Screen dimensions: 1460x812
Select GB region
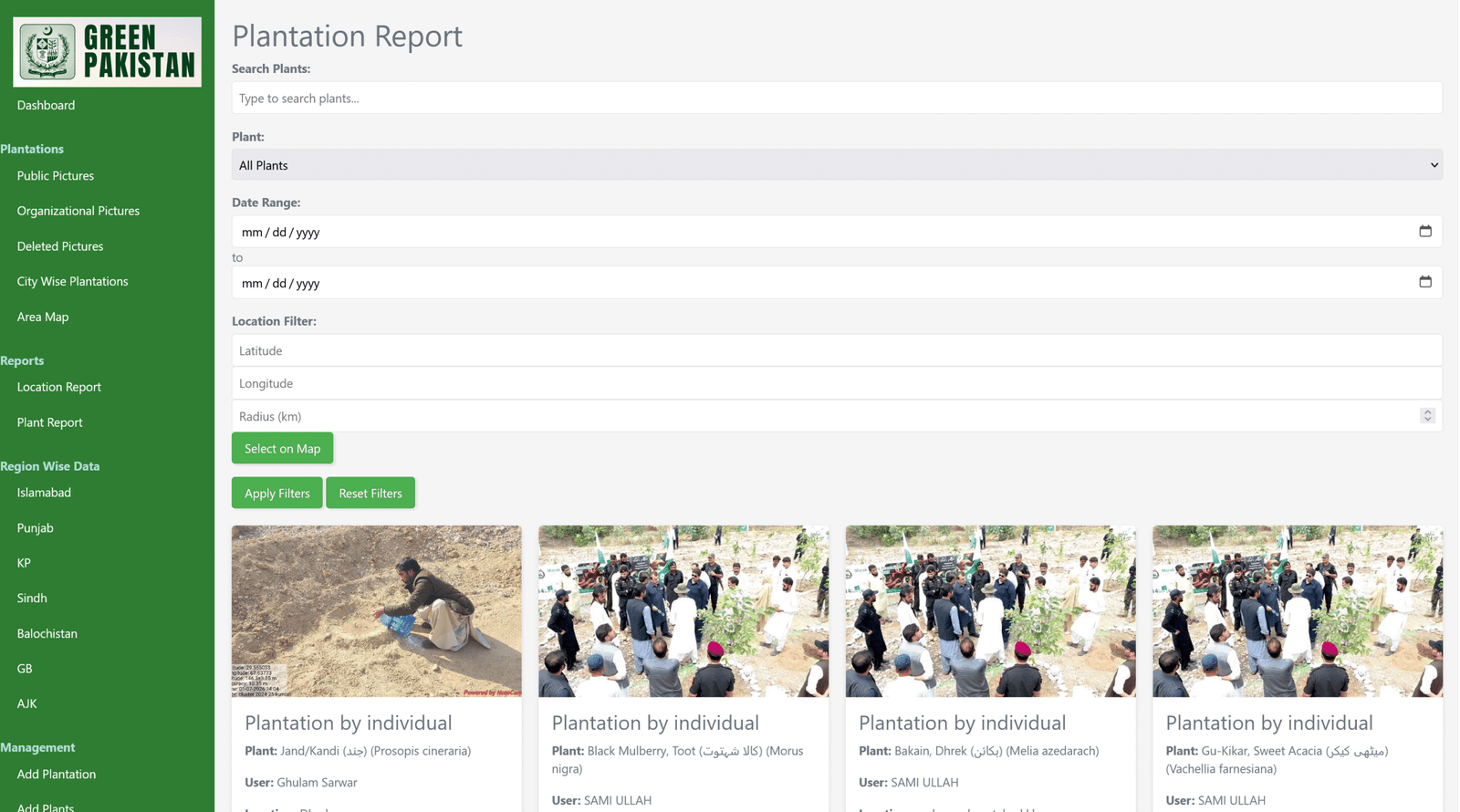pyautogui.click(x=25, y=669)
